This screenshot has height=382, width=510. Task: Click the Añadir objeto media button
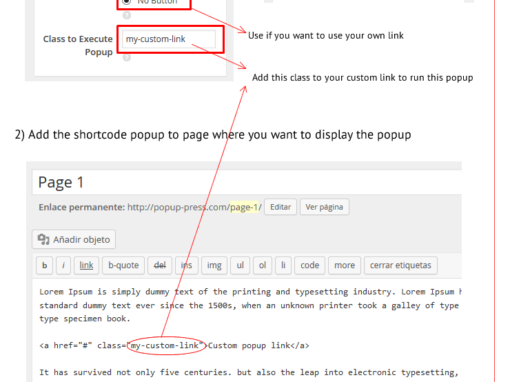74,239
